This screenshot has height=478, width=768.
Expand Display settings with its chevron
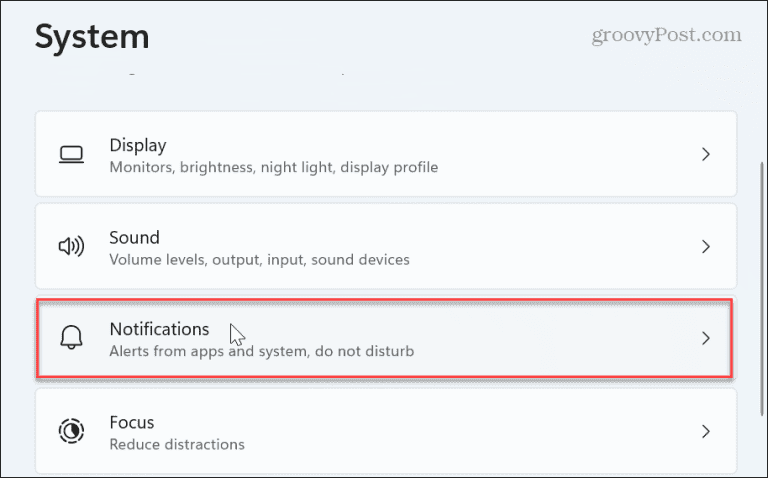click(706, 154)
